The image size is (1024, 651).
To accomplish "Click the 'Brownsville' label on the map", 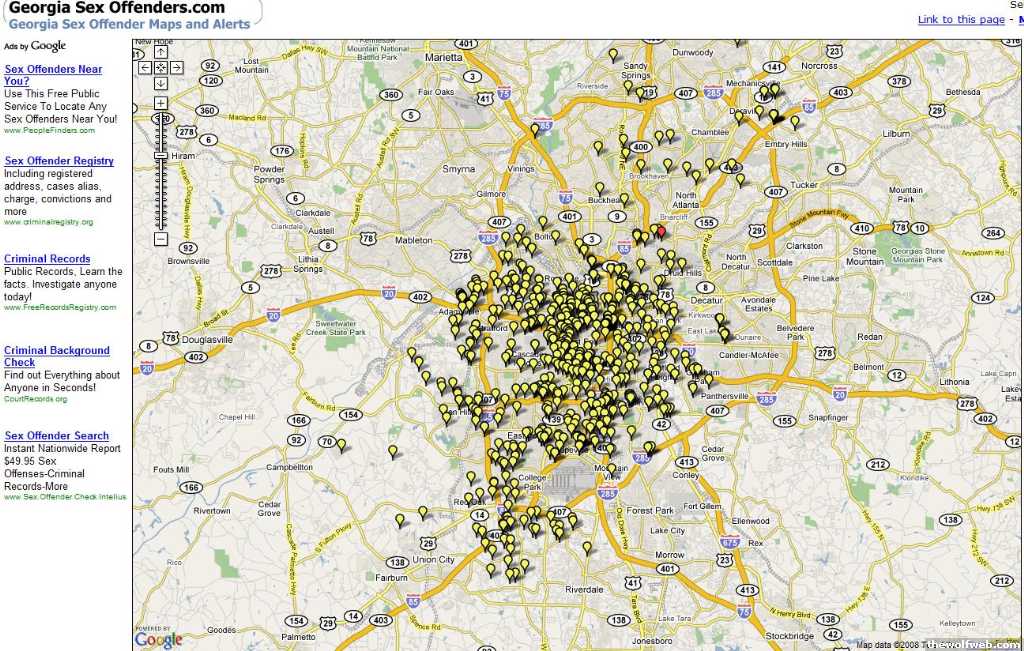I will pos(189,261).
